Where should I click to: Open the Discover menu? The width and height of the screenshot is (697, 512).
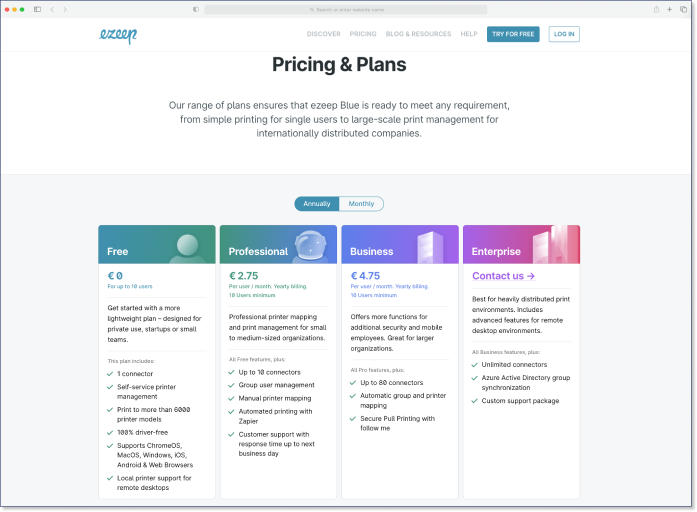[324, 34]
